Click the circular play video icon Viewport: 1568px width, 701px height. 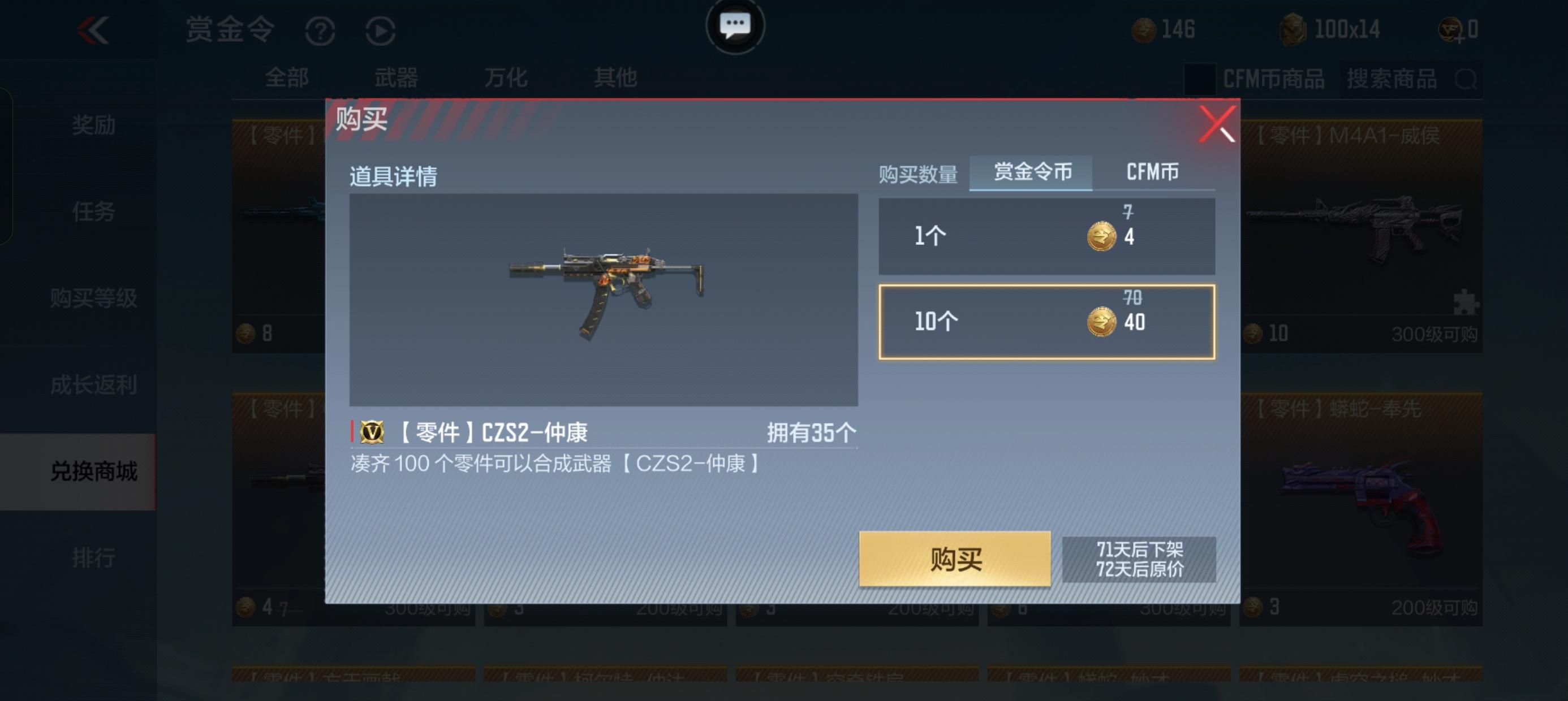point(381,31)
